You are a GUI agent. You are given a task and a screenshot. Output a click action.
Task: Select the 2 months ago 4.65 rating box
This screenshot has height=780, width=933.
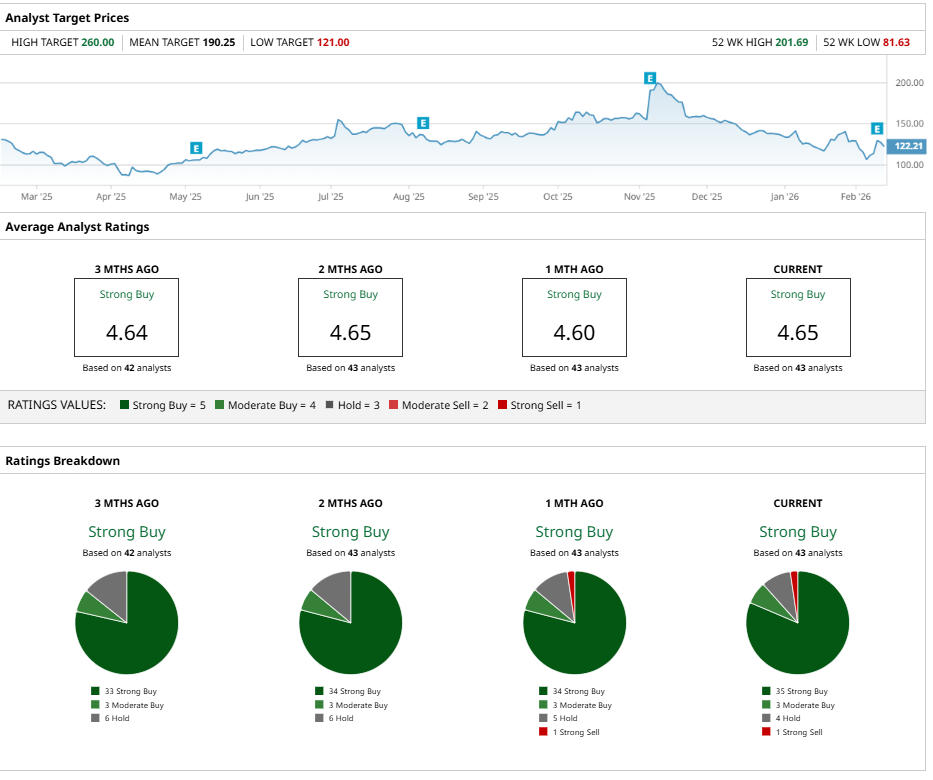(350, 317)
